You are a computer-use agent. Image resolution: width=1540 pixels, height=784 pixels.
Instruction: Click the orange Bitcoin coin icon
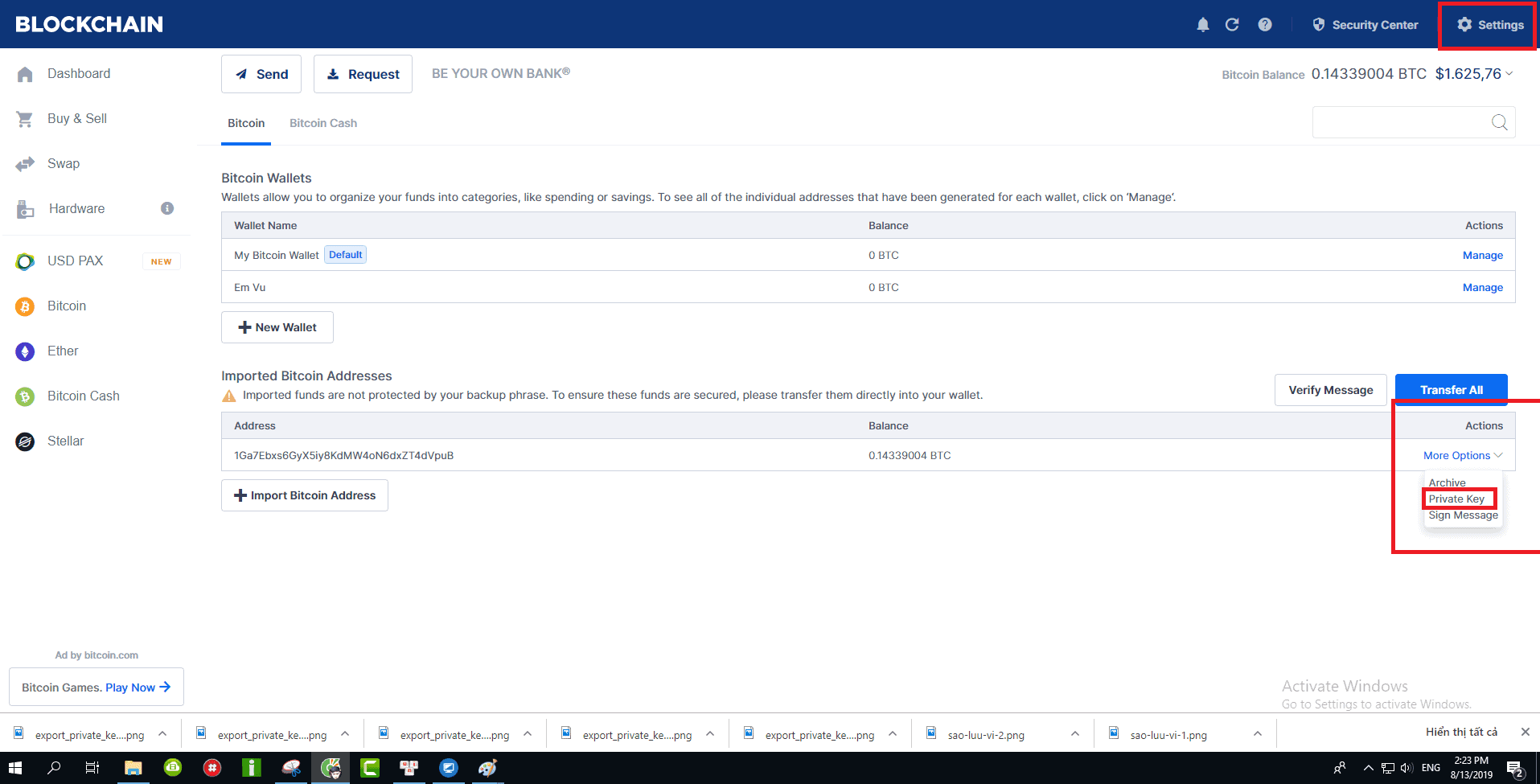[x=25, y=306]
